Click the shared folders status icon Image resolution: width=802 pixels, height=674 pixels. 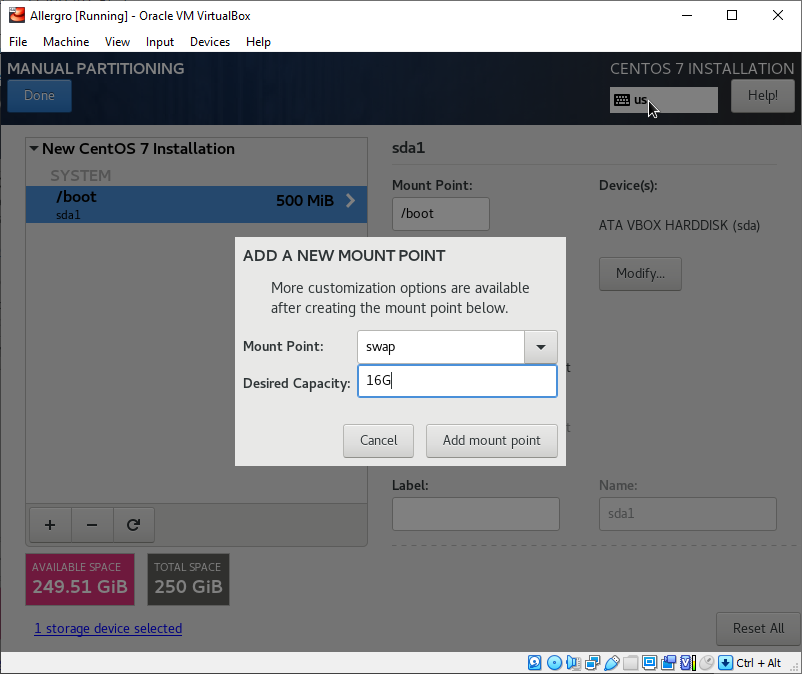[631, 663]
